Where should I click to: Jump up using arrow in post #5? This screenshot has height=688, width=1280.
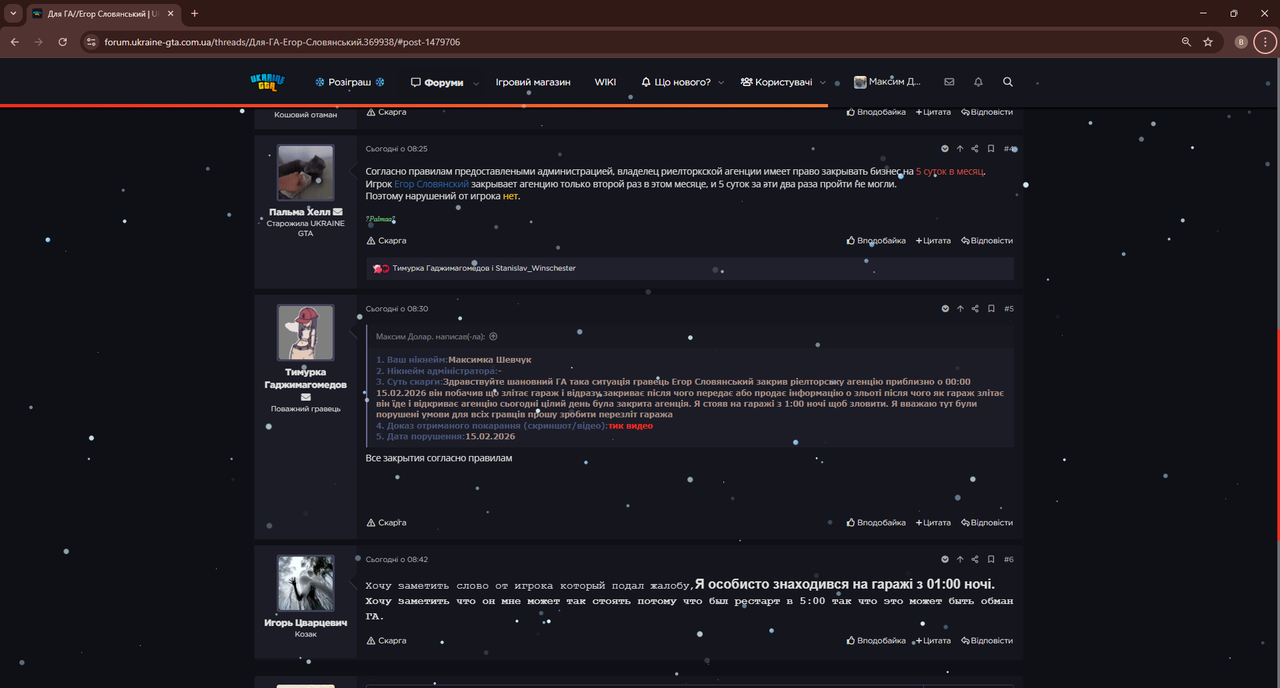(960, 309)
